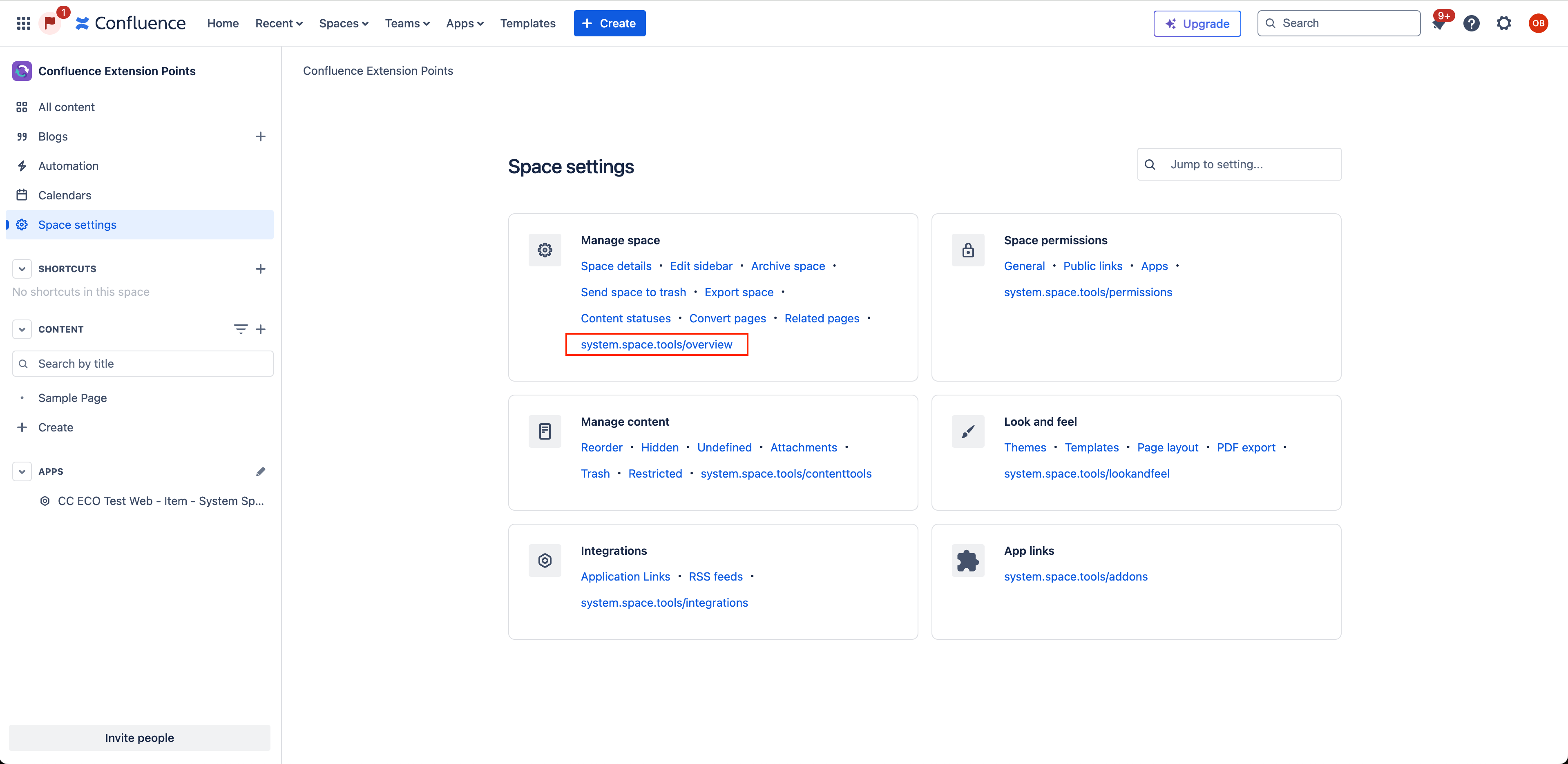Collapse the APPS section
Viewport: 1568px width, 764px height.
(22, 471)
